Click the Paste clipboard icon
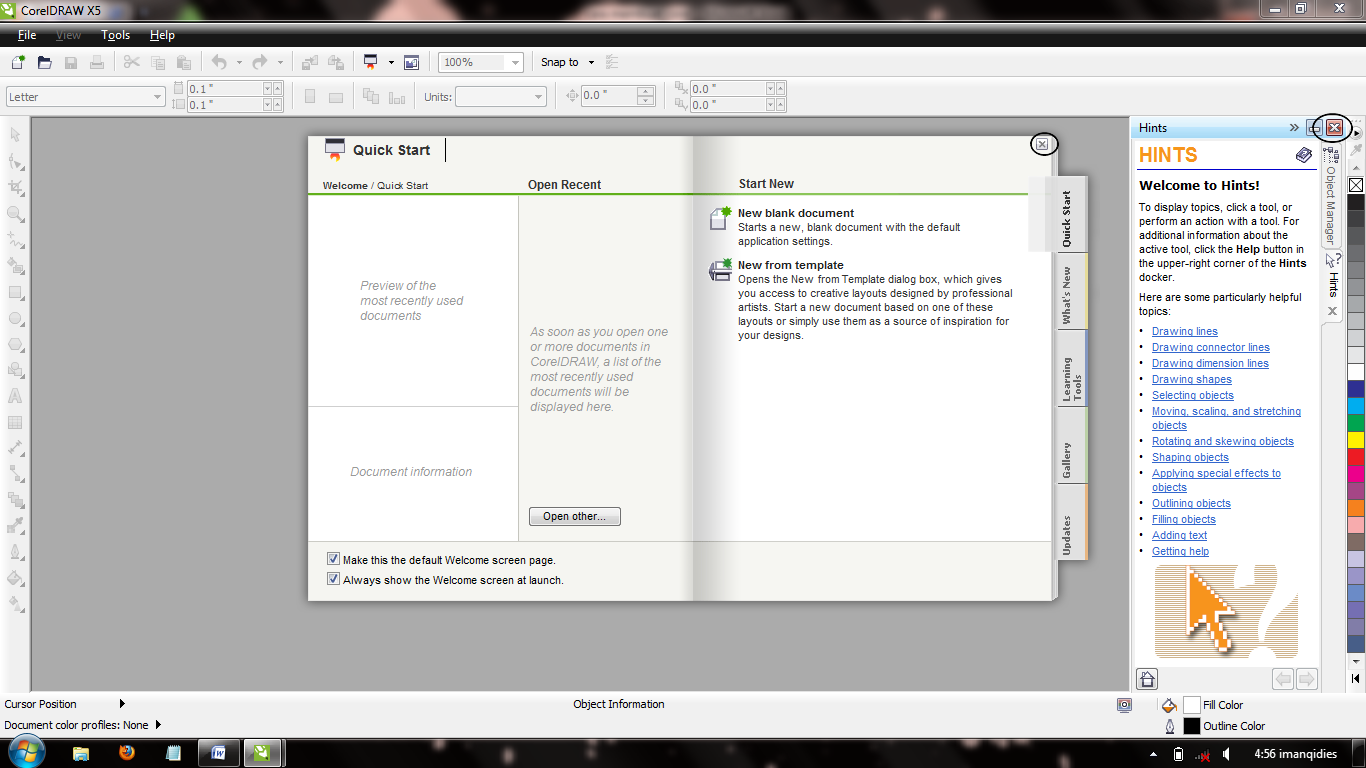The image size is (1366, 768). tap(184, 62)
